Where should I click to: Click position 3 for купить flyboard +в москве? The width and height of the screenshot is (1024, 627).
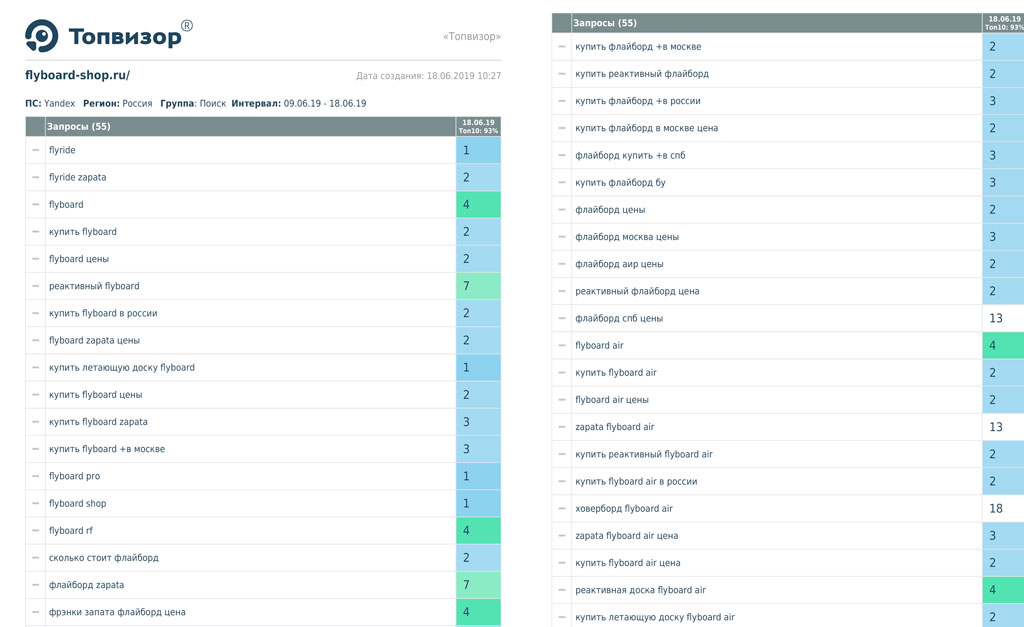point(478,449)
